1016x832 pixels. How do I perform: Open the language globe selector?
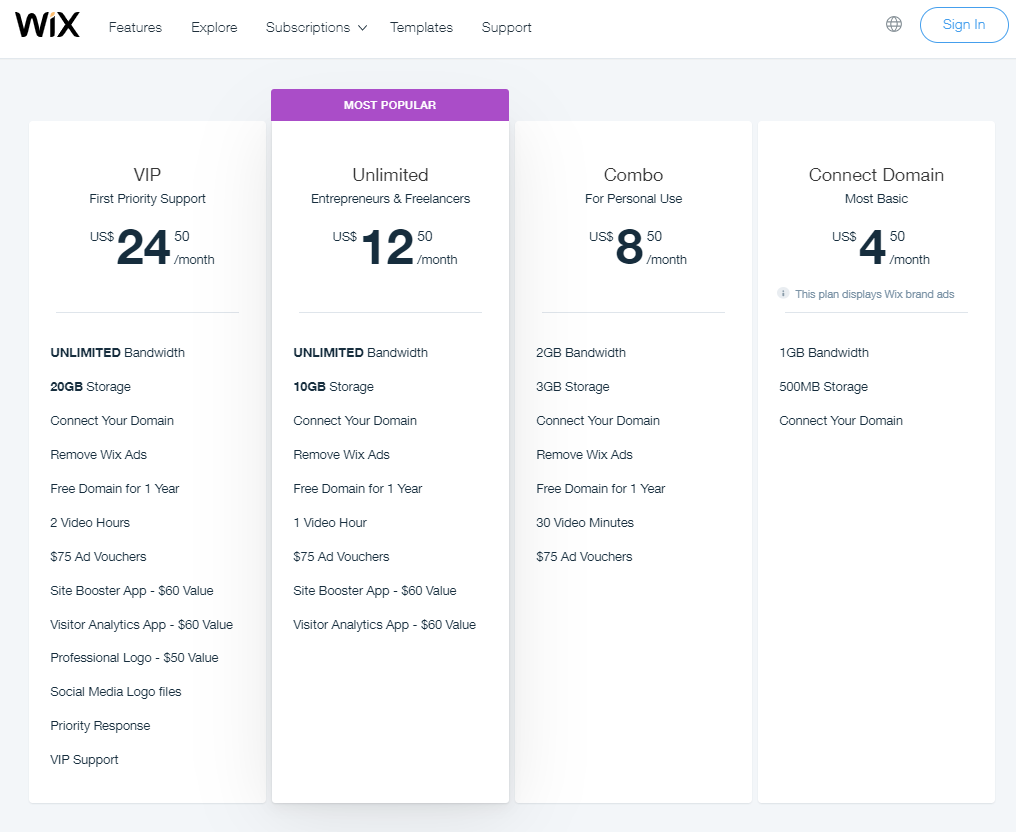click(x=894, y=24)
